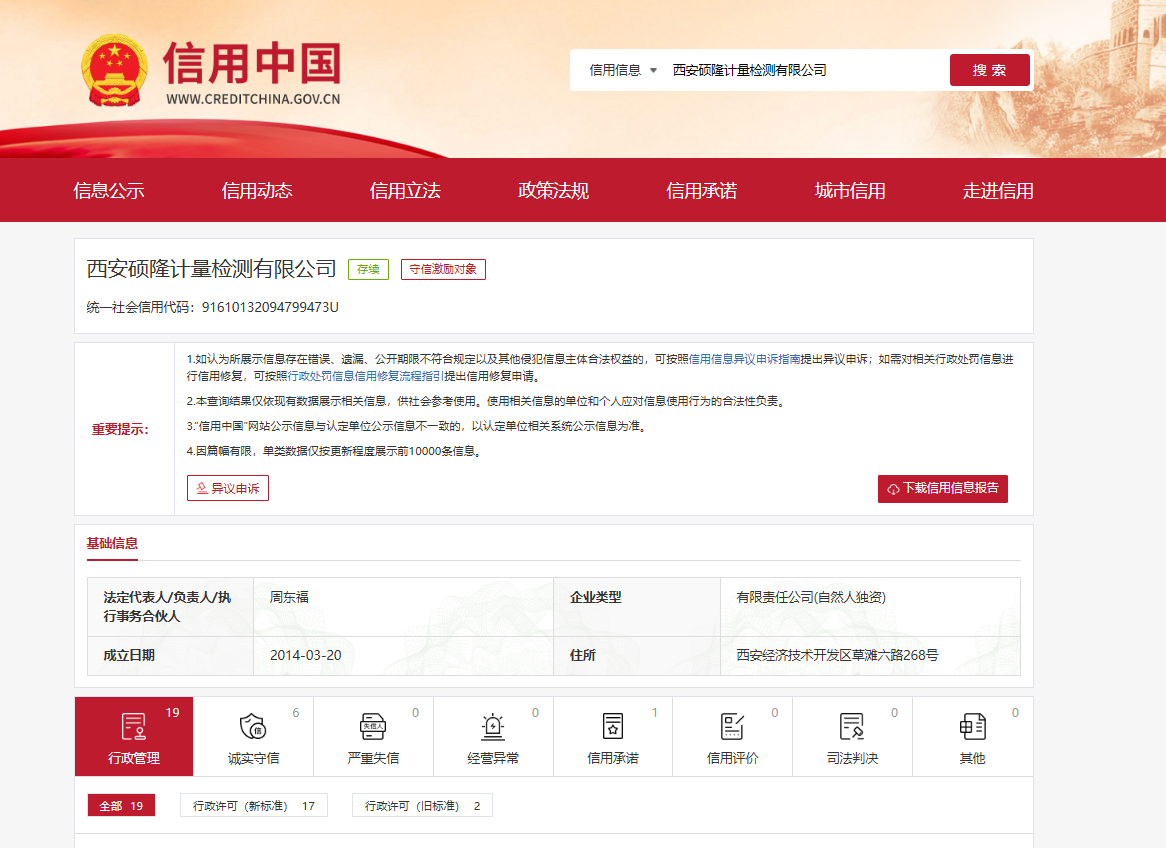Open the 严重失信 category icon
This screenshot has width=1166, height=848.
(373, 727)
